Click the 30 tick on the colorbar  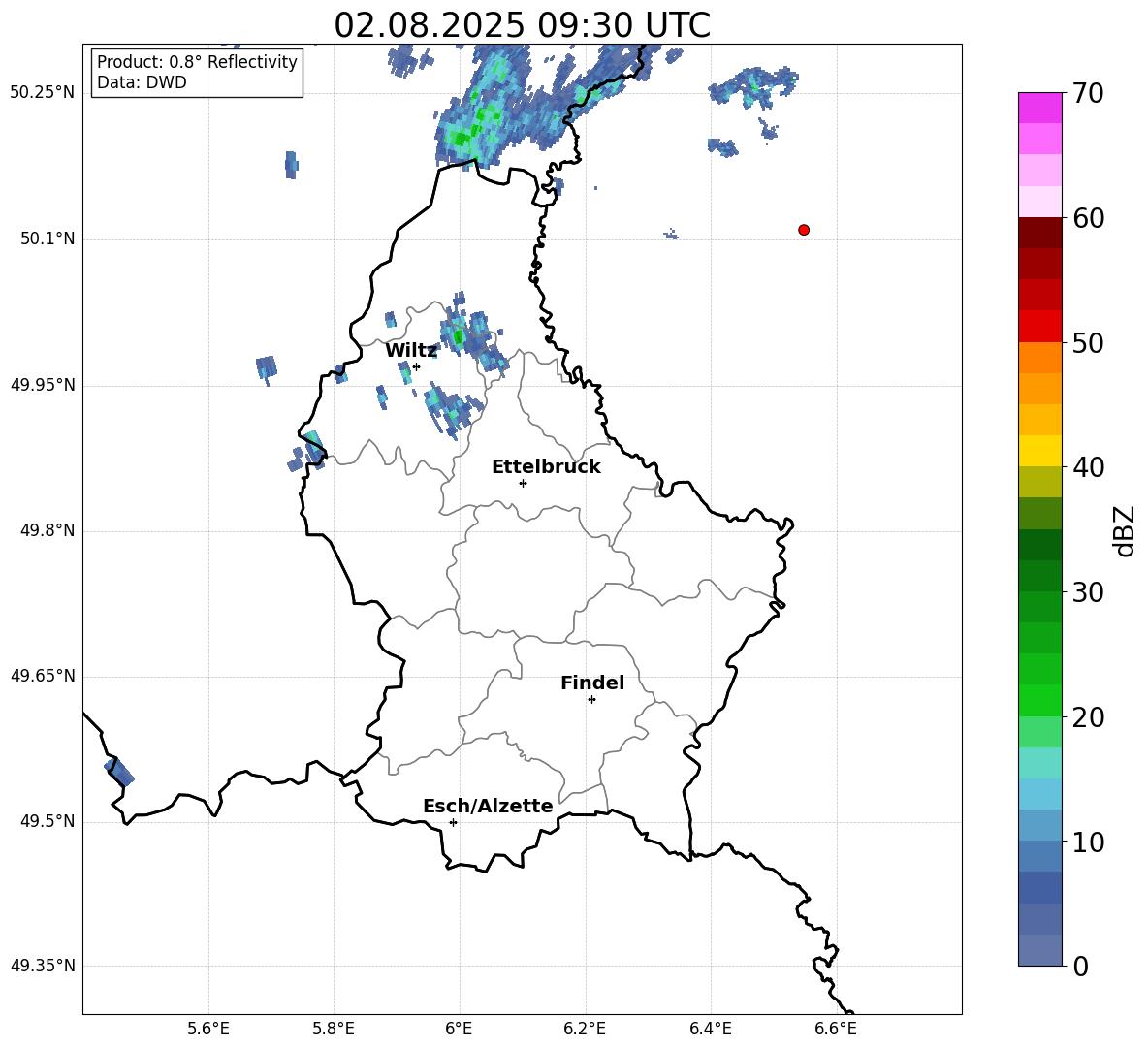click(1088, 592)
